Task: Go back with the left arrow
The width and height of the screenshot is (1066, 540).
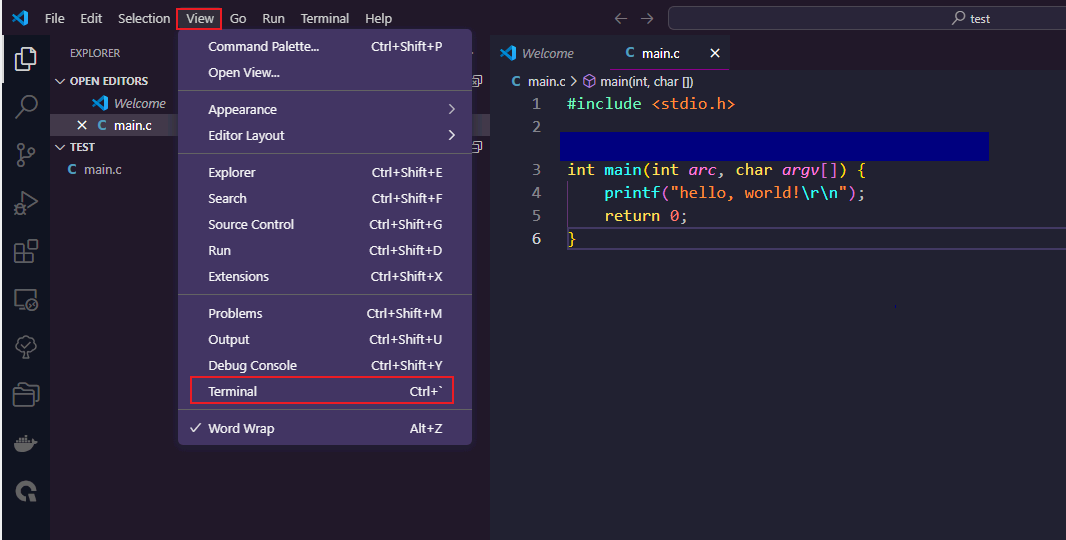Action: pos(620,18)
